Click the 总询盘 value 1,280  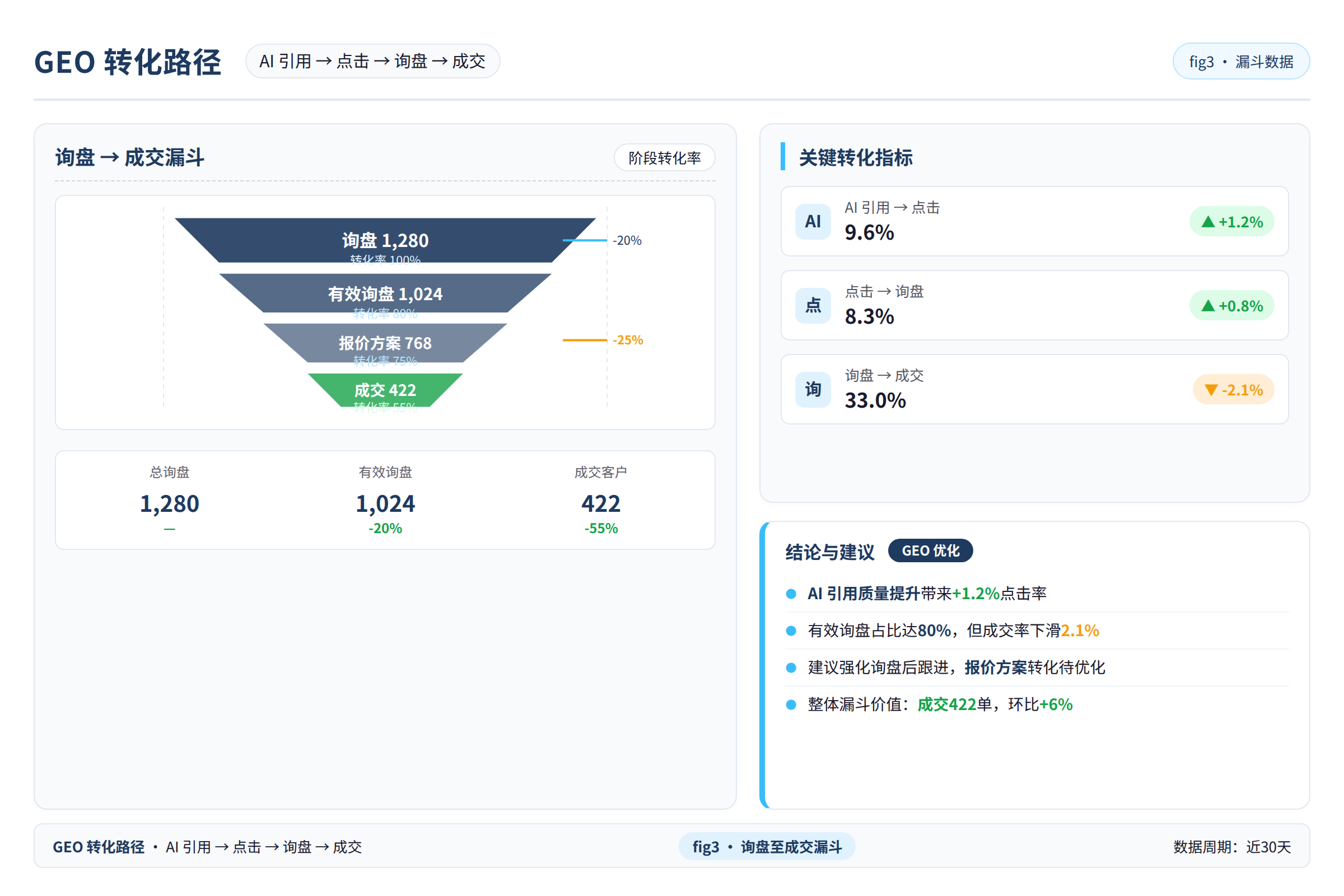(x=170, y=503)
